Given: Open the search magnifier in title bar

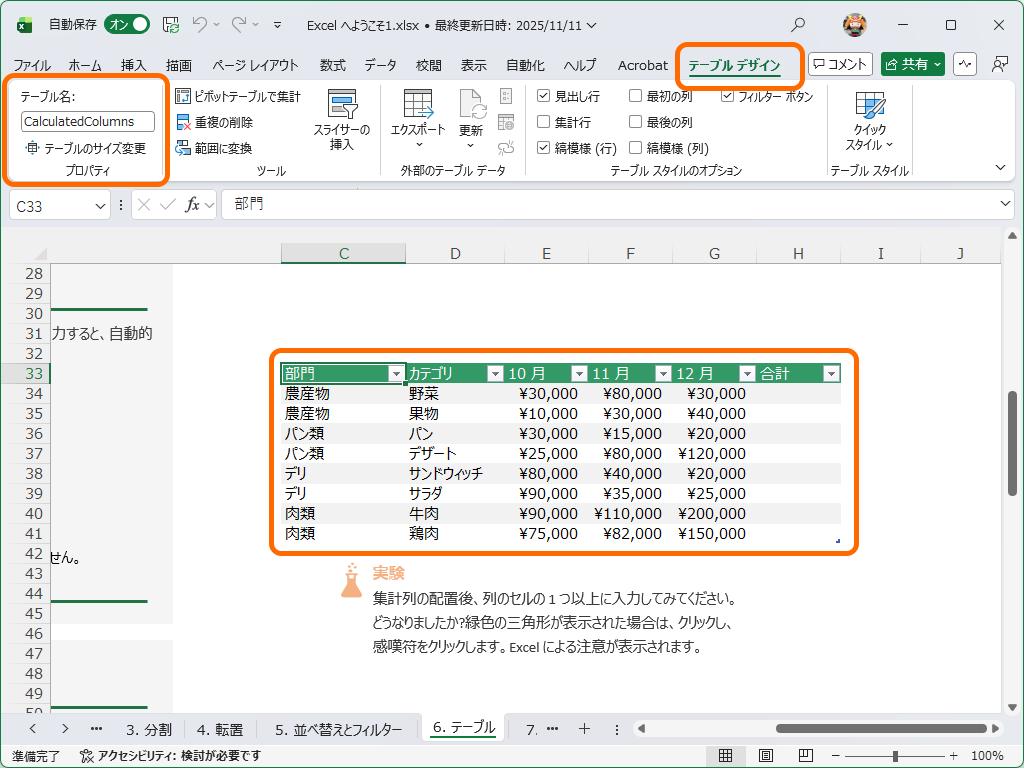Looking at the screenshot, I should click(798, 25).
